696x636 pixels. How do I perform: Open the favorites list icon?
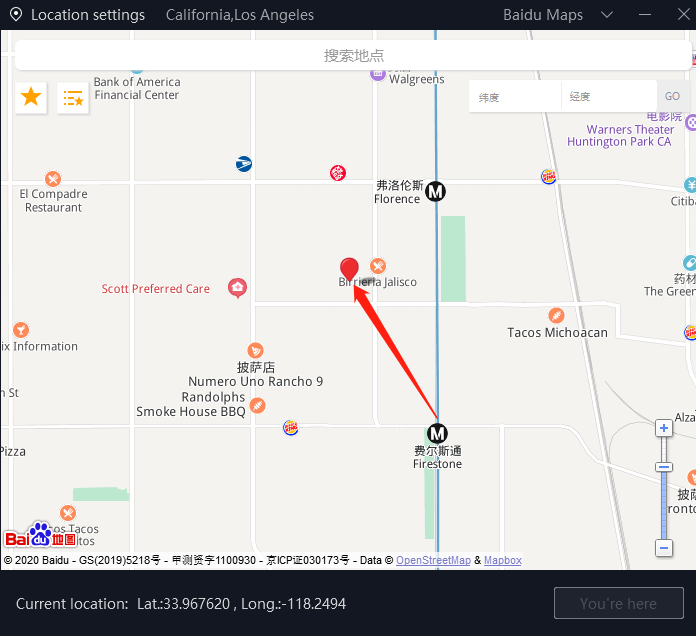(73, 98)
